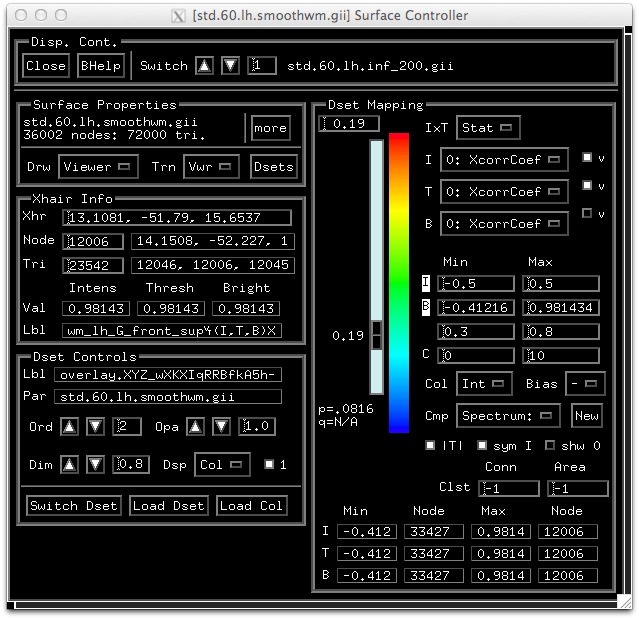The width and height of the screenshot is (639, 619).
Task: Open the B sub-brick XcorrCoef dropdown
Action: [x=504, y=223]
